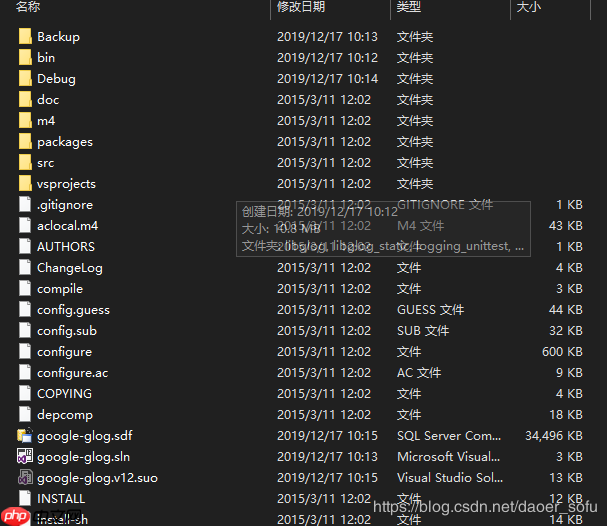
Task: Click the AC 文件 type cell
Action: (x=419, y=373)
